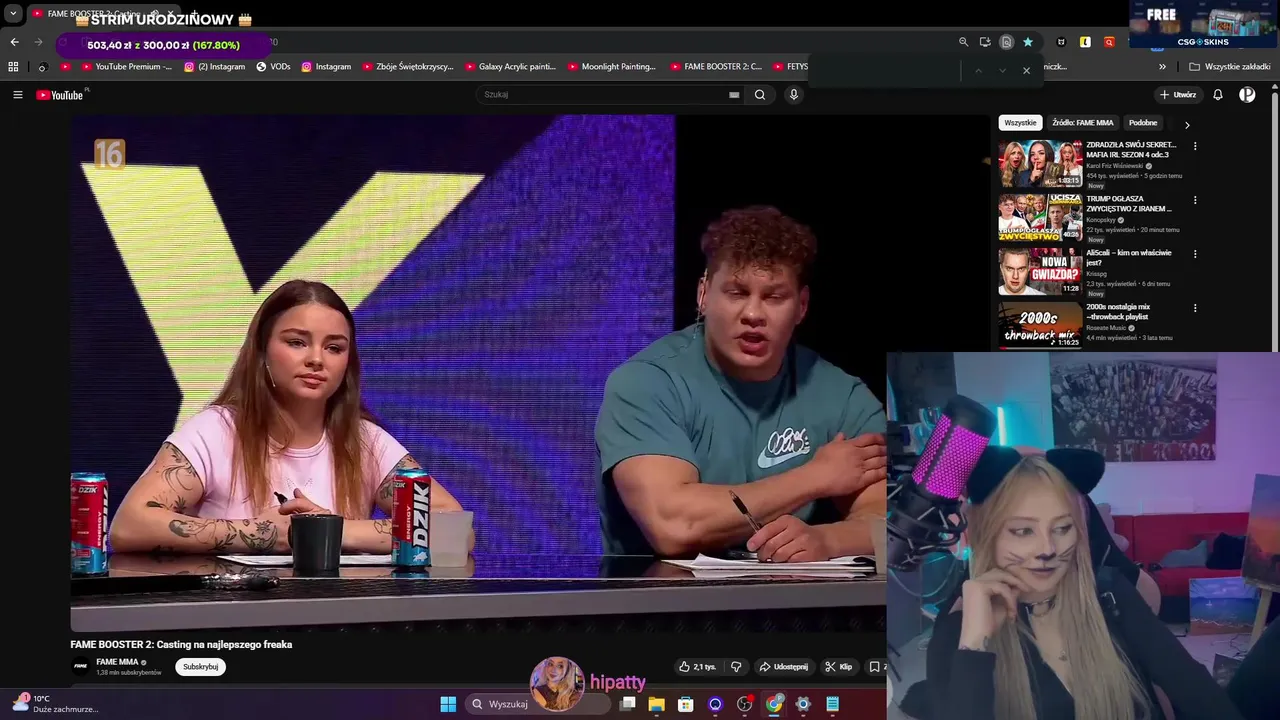Open options menu for AliScali video

[x=1195, y=254]
